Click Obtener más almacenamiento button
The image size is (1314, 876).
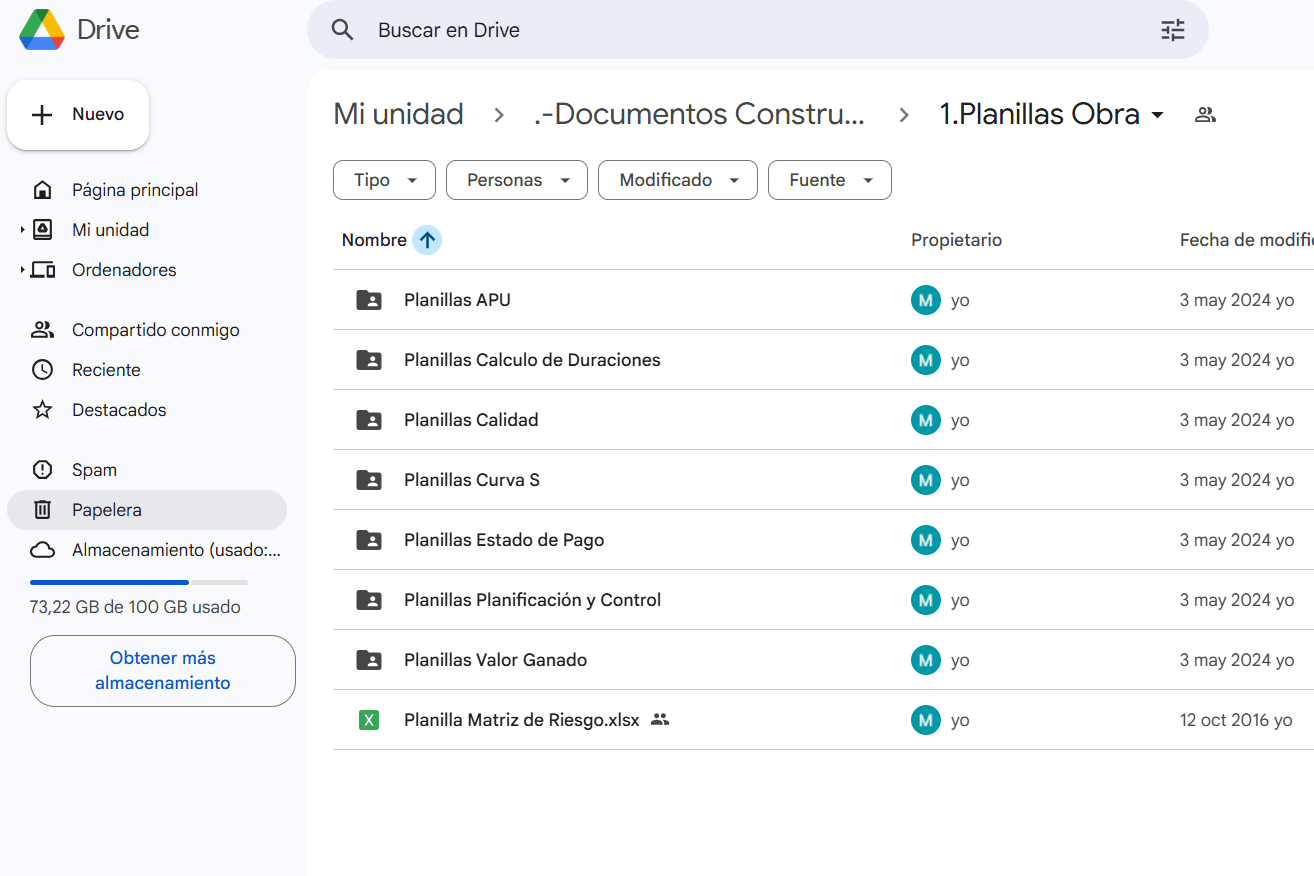(163, 671)
